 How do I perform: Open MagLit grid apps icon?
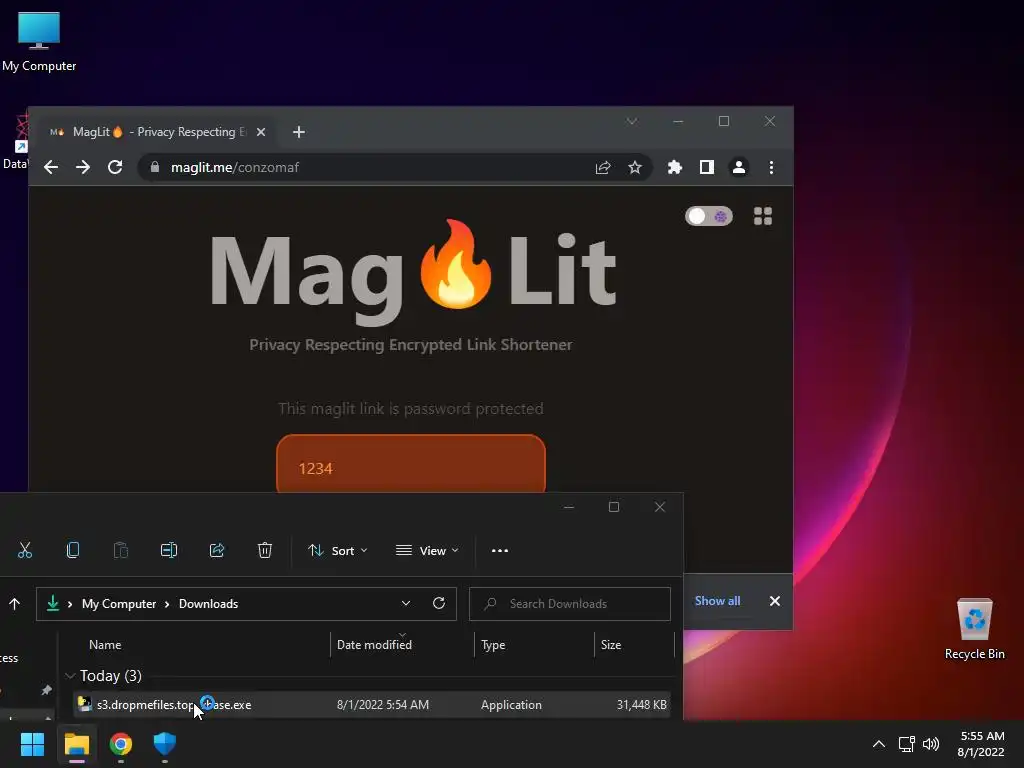tap(763, 216)
